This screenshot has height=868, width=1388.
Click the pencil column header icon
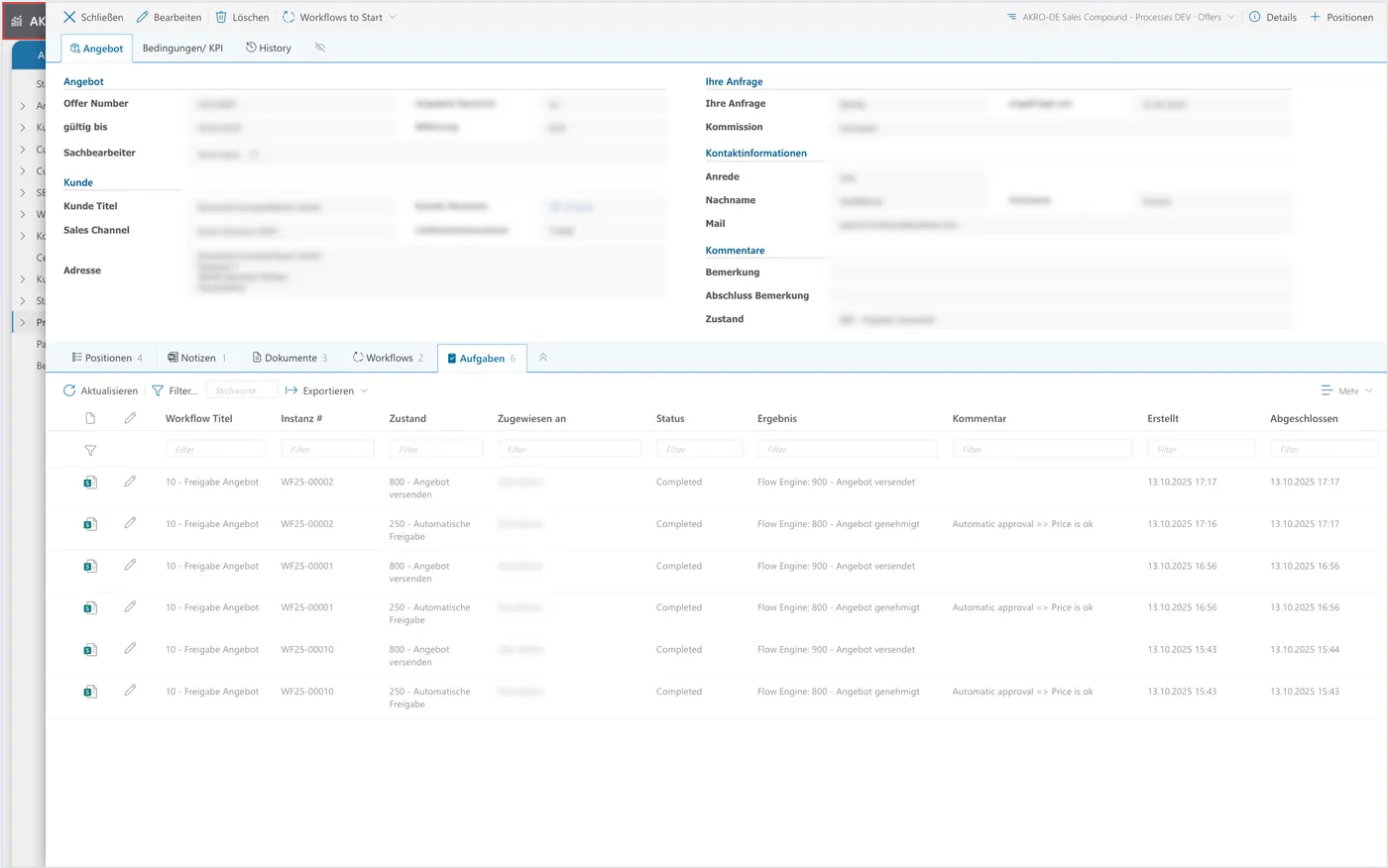[130, 418]
